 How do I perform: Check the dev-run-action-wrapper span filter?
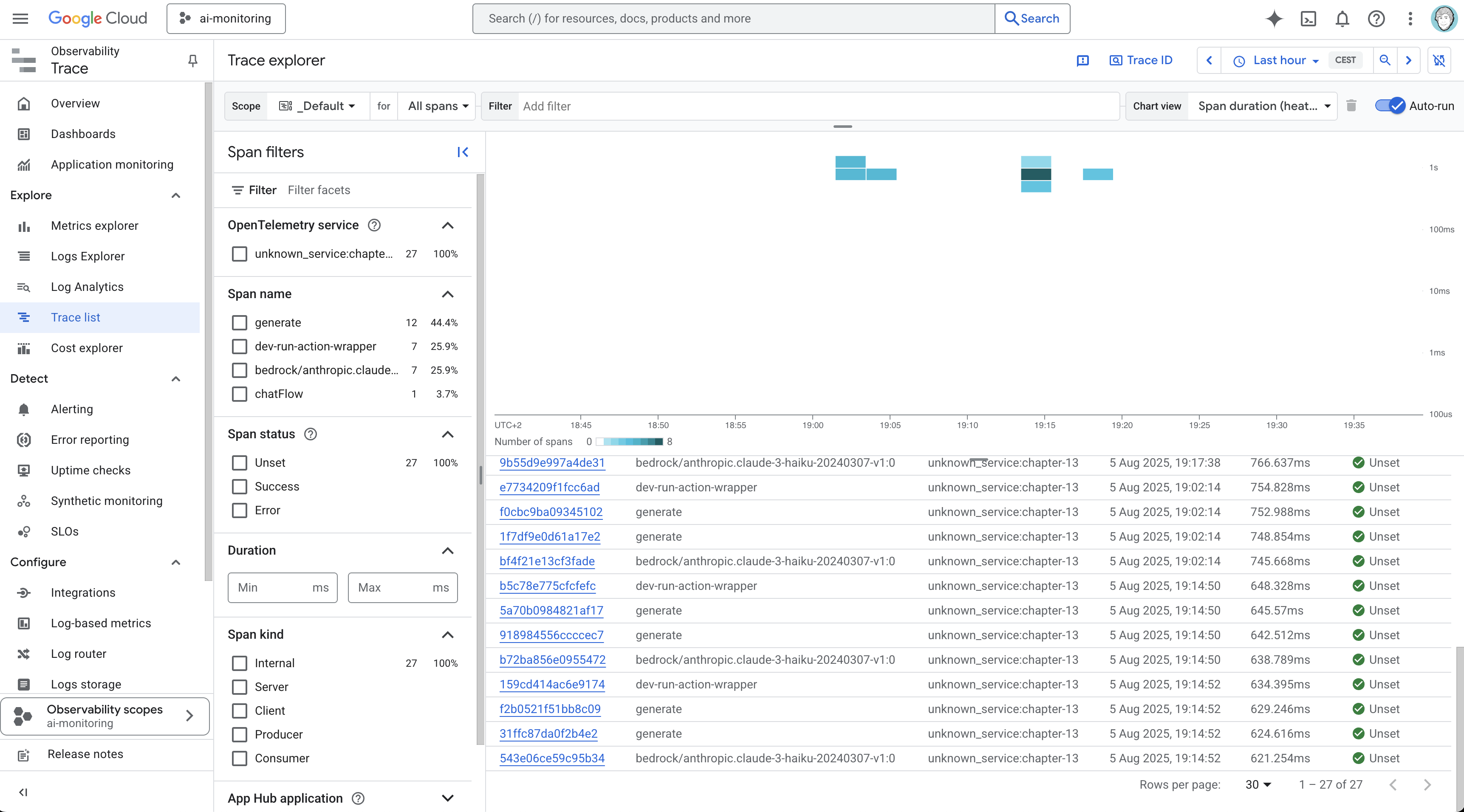click(x=239, y=347)
